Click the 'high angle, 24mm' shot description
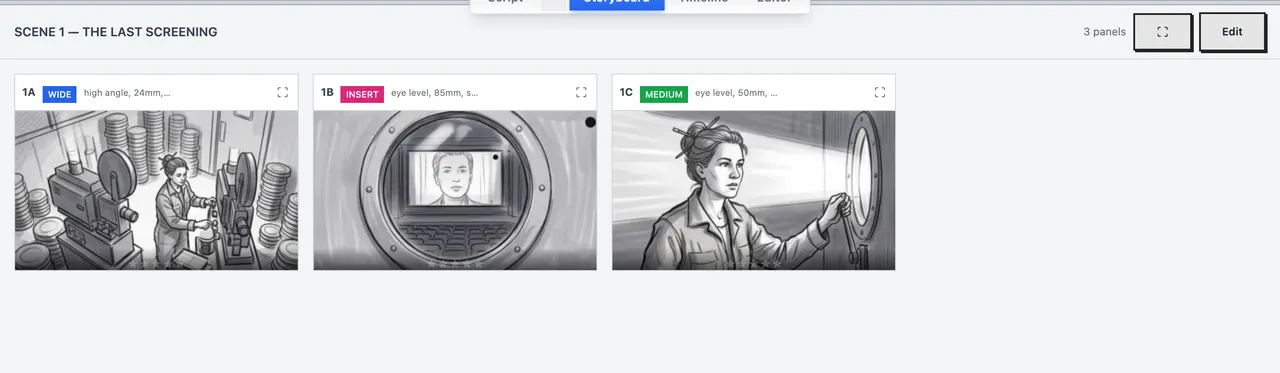The height and width of the screenshot is (373, 1280). [127, 93]
